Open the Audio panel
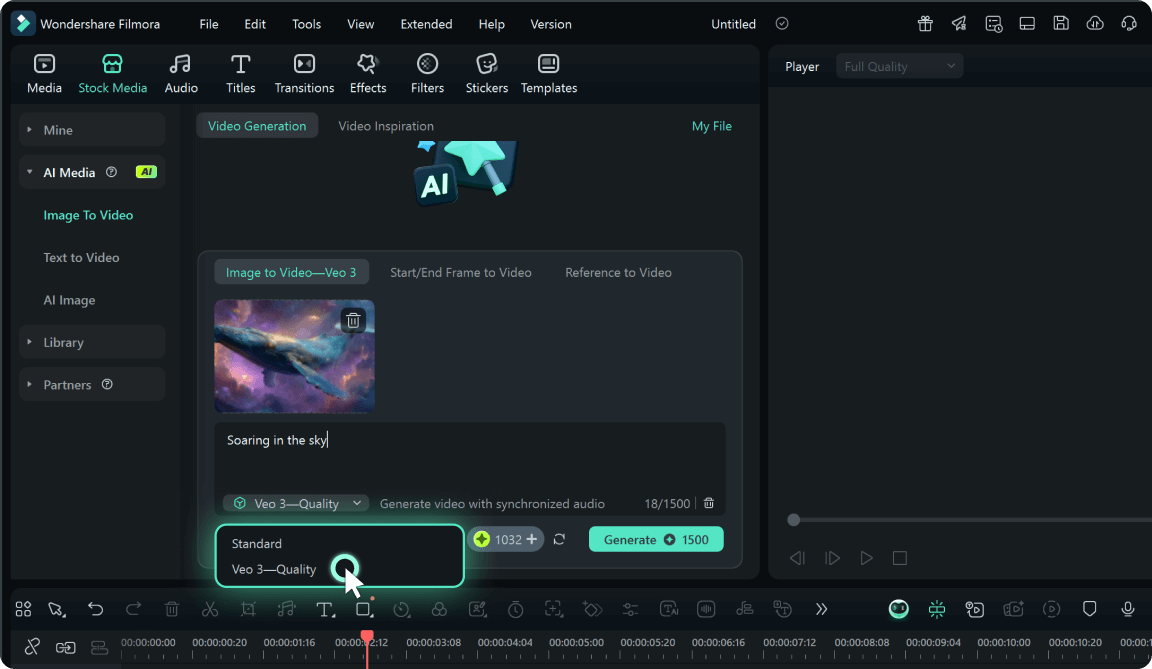The image size is (1152, 669). (181, 73)
